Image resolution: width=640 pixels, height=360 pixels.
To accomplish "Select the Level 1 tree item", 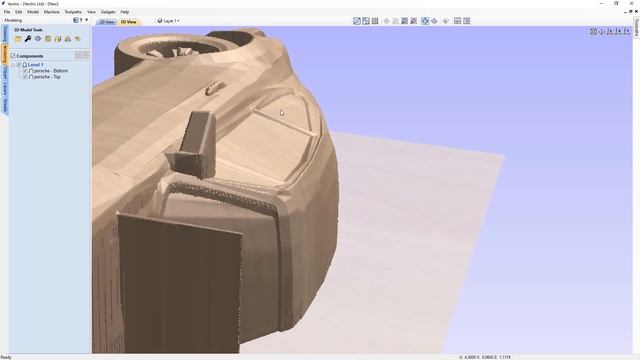I will 36,64.
